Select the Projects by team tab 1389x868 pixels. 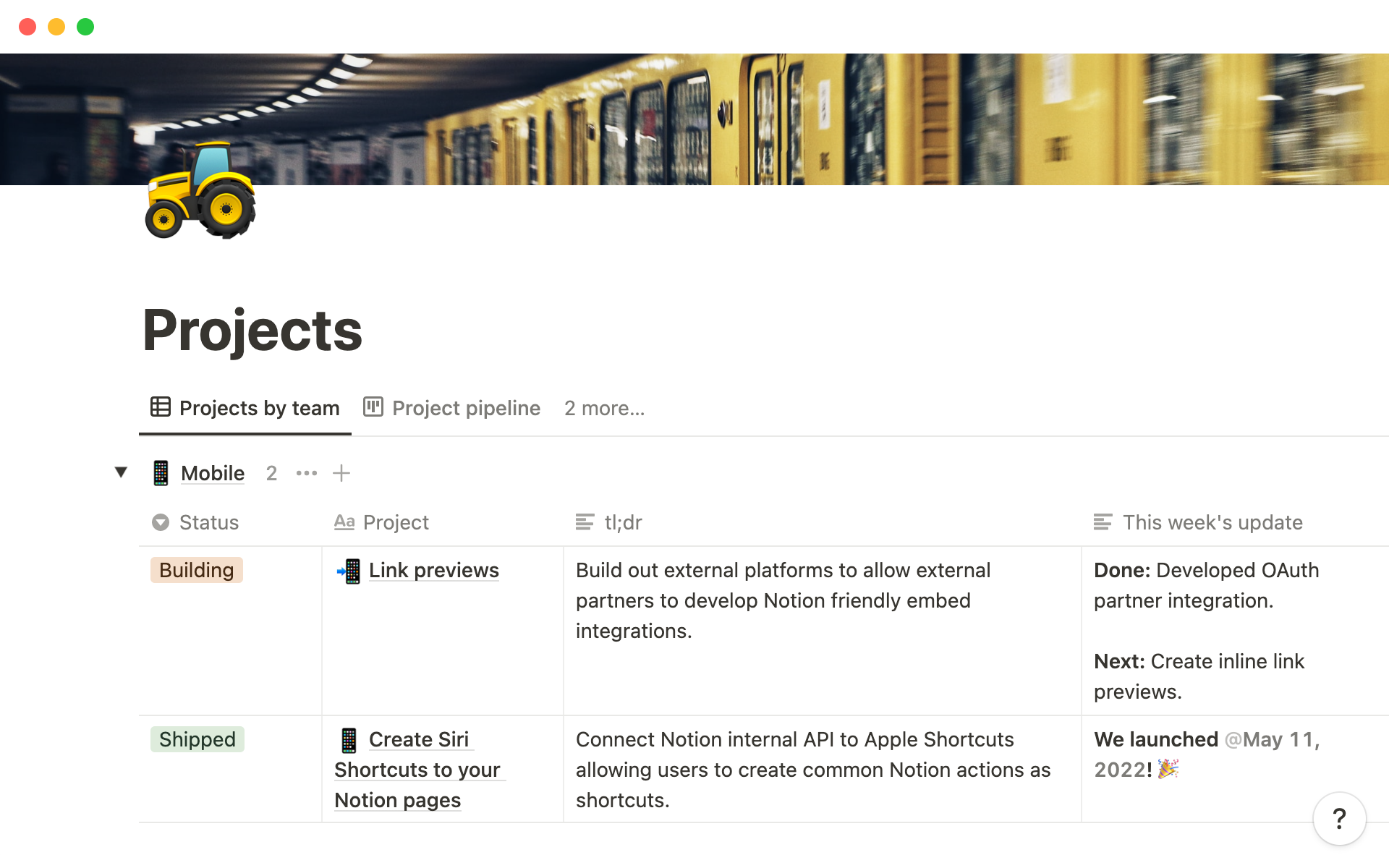[258, 408]
